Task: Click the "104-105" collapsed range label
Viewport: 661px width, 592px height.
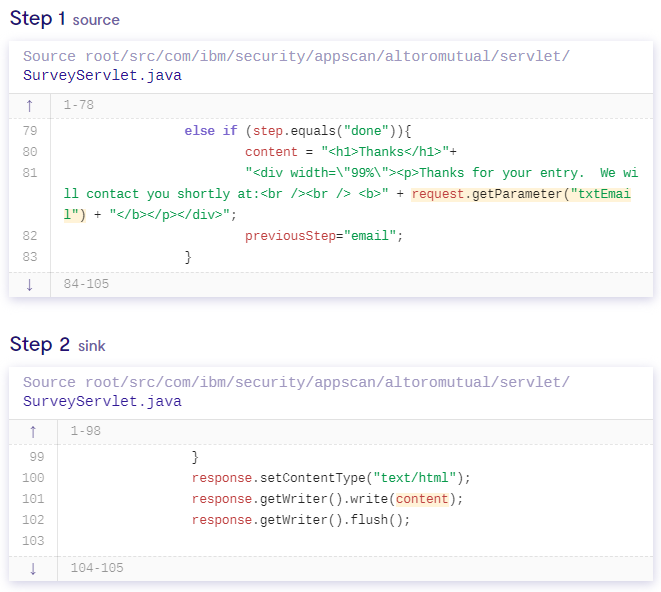Action: (97, 568)
